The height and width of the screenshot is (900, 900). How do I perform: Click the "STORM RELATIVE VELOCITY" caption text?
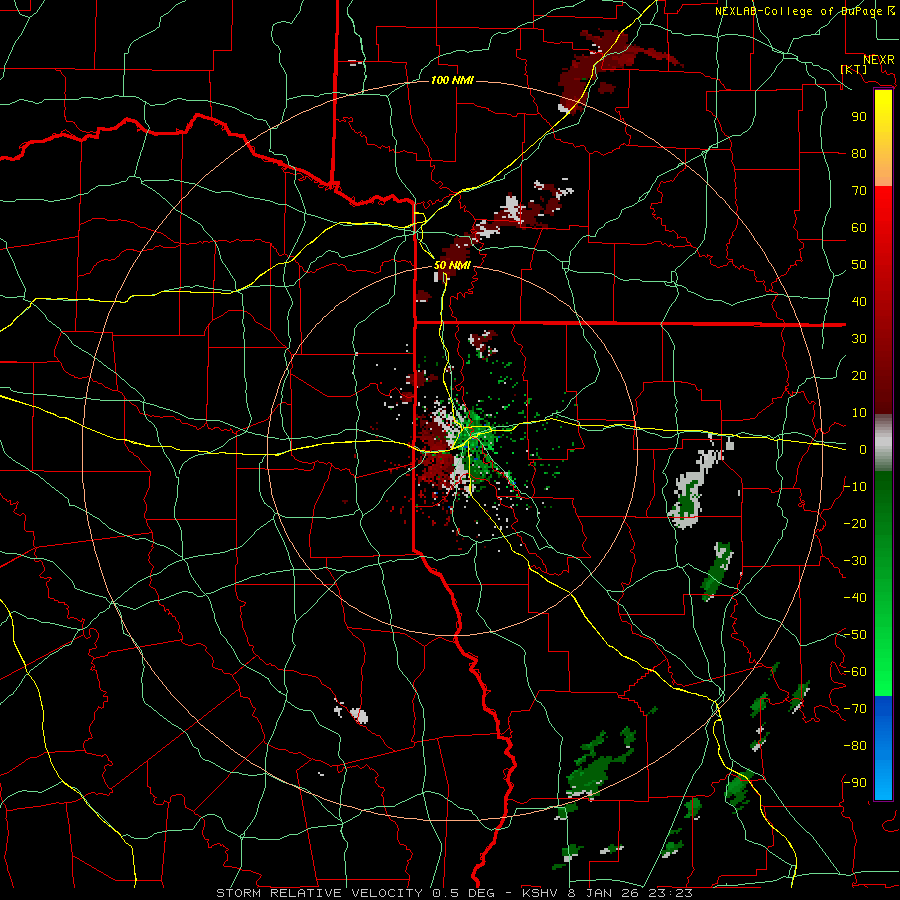tap(319, 893)
